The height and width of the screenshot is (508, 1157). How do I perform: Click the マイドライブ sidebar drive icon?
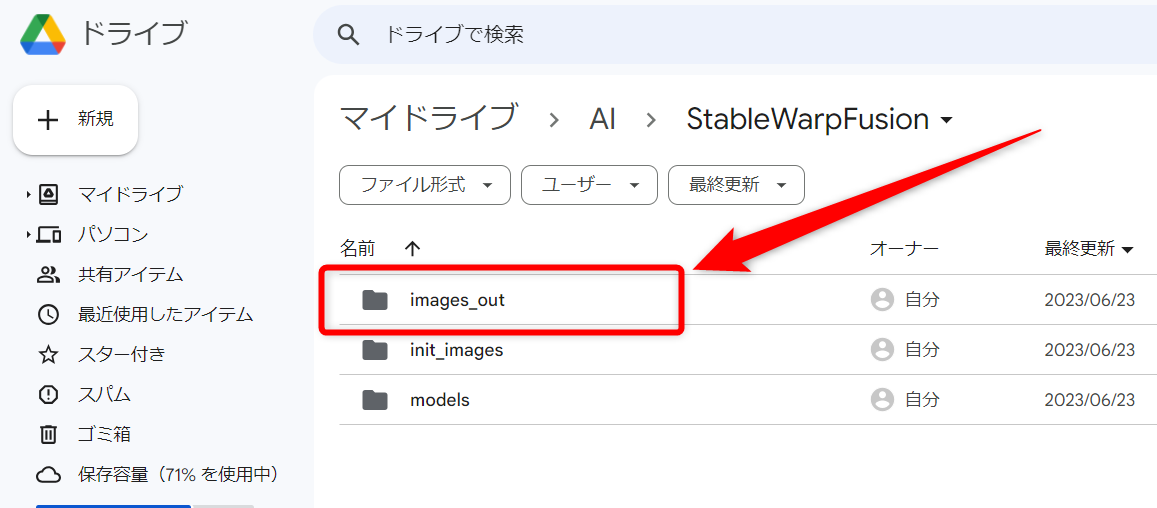[x=48, y=195]
